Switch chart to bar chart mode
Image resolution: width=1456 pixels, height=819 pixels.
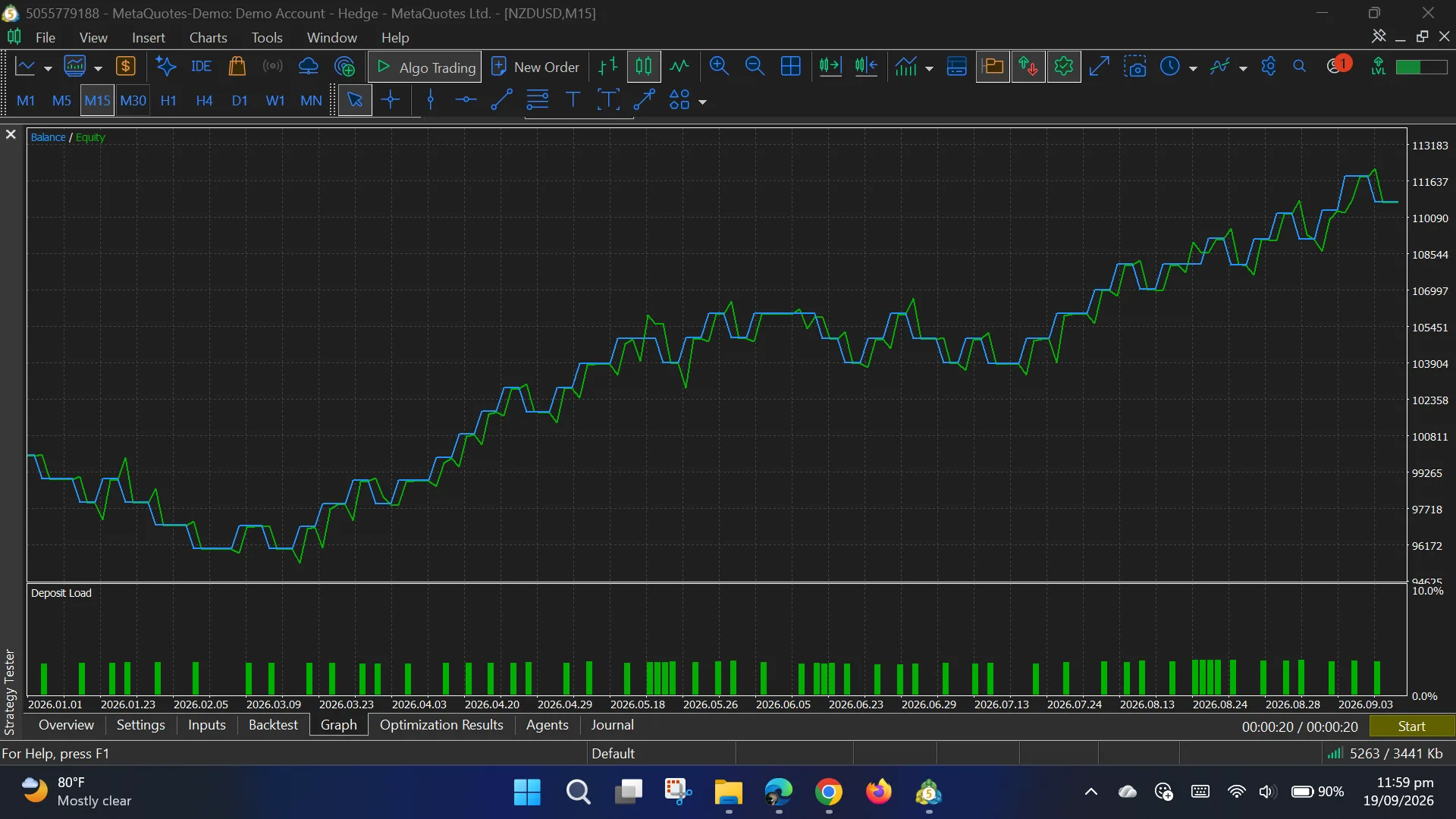click(x=608, y=67)
